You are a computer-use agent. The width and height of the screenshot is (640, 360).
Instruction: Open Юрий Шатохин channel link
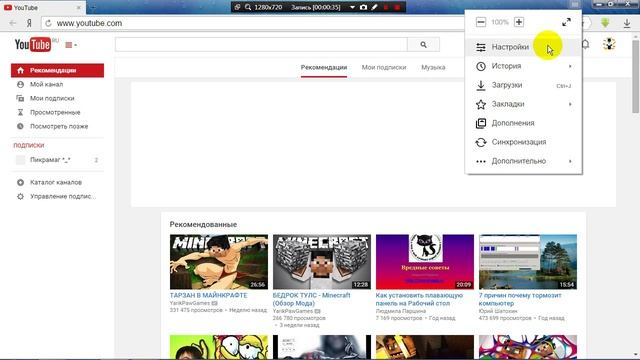pyautogui.click(x=498, y=311)
